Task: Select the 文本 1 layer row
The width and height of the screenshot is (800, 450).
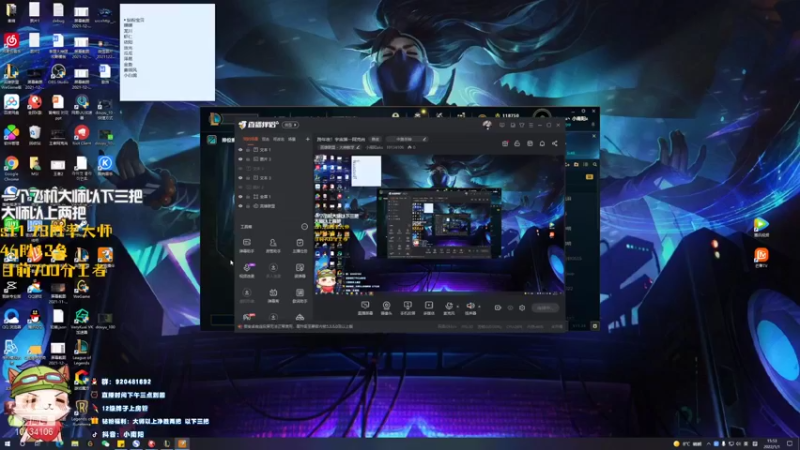Action: tap(274, 150)
